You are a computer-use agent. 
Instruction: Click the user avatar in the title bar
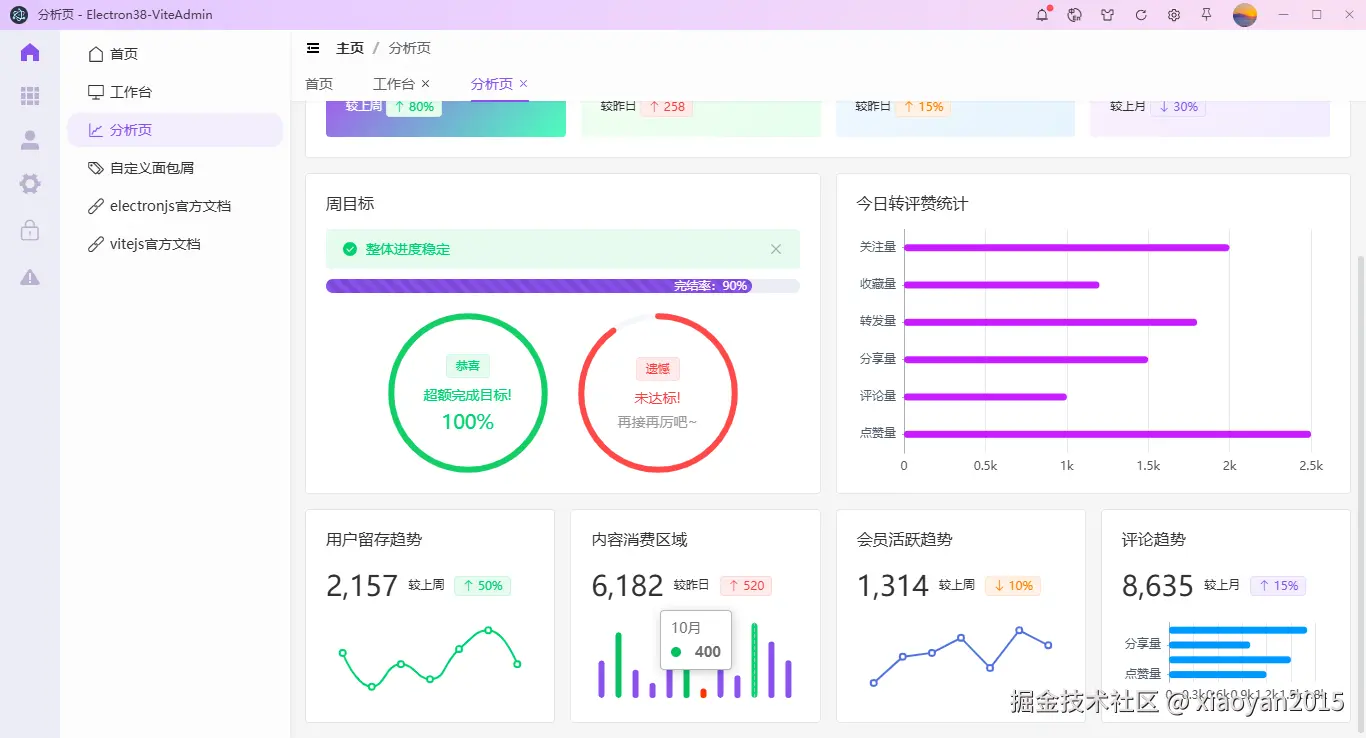tap(1244, 15)
